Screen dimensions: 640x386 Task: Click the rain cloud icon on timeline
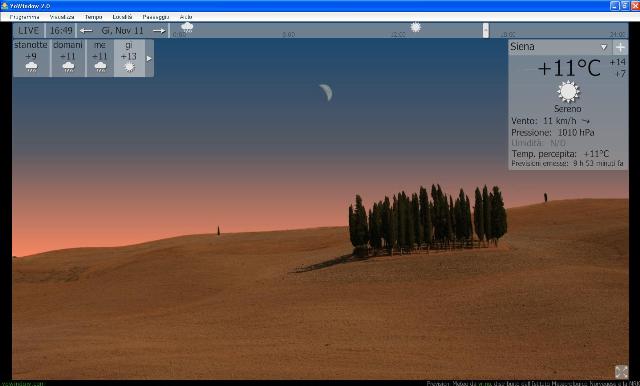coord(187,28)
